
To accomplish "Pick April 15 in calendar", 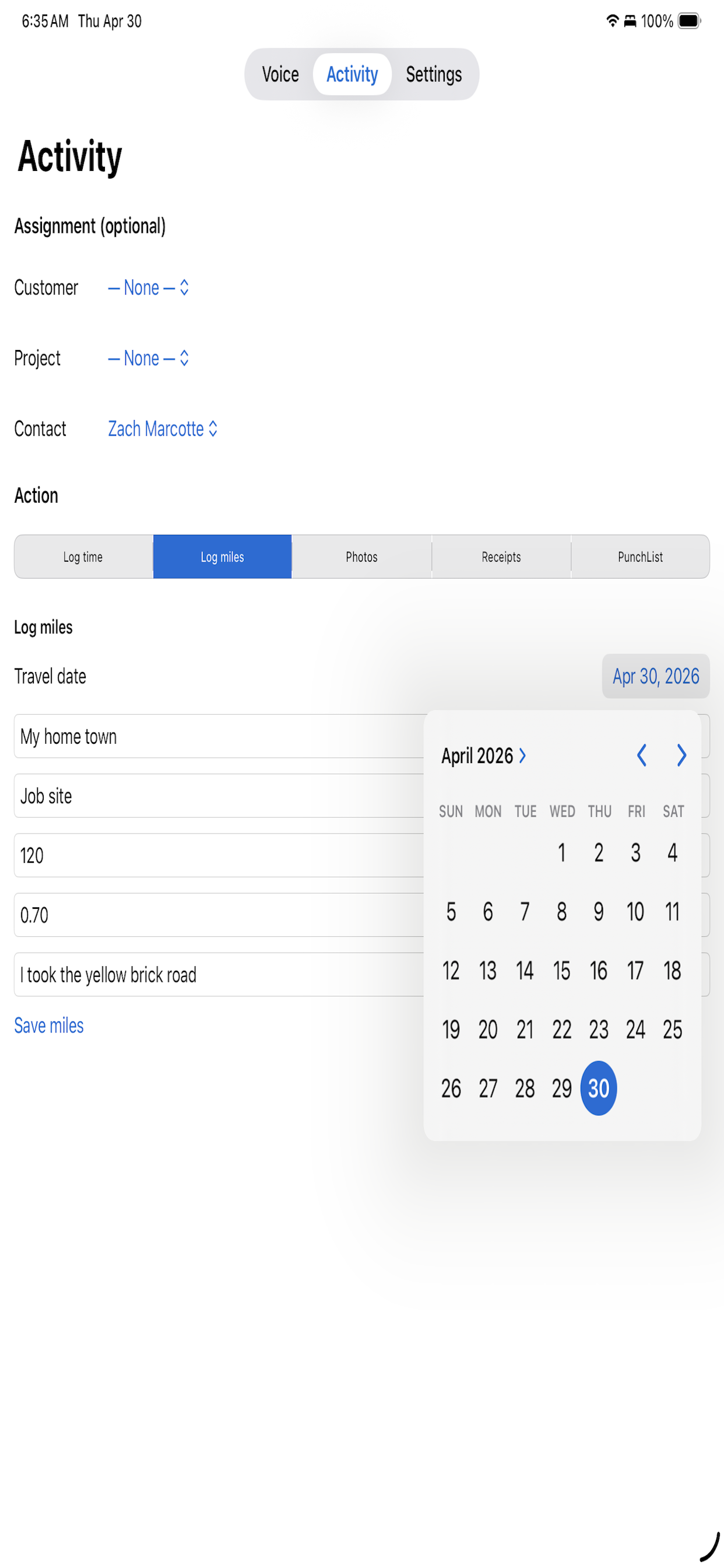I will pyautogui.click(x=561, y=970).
